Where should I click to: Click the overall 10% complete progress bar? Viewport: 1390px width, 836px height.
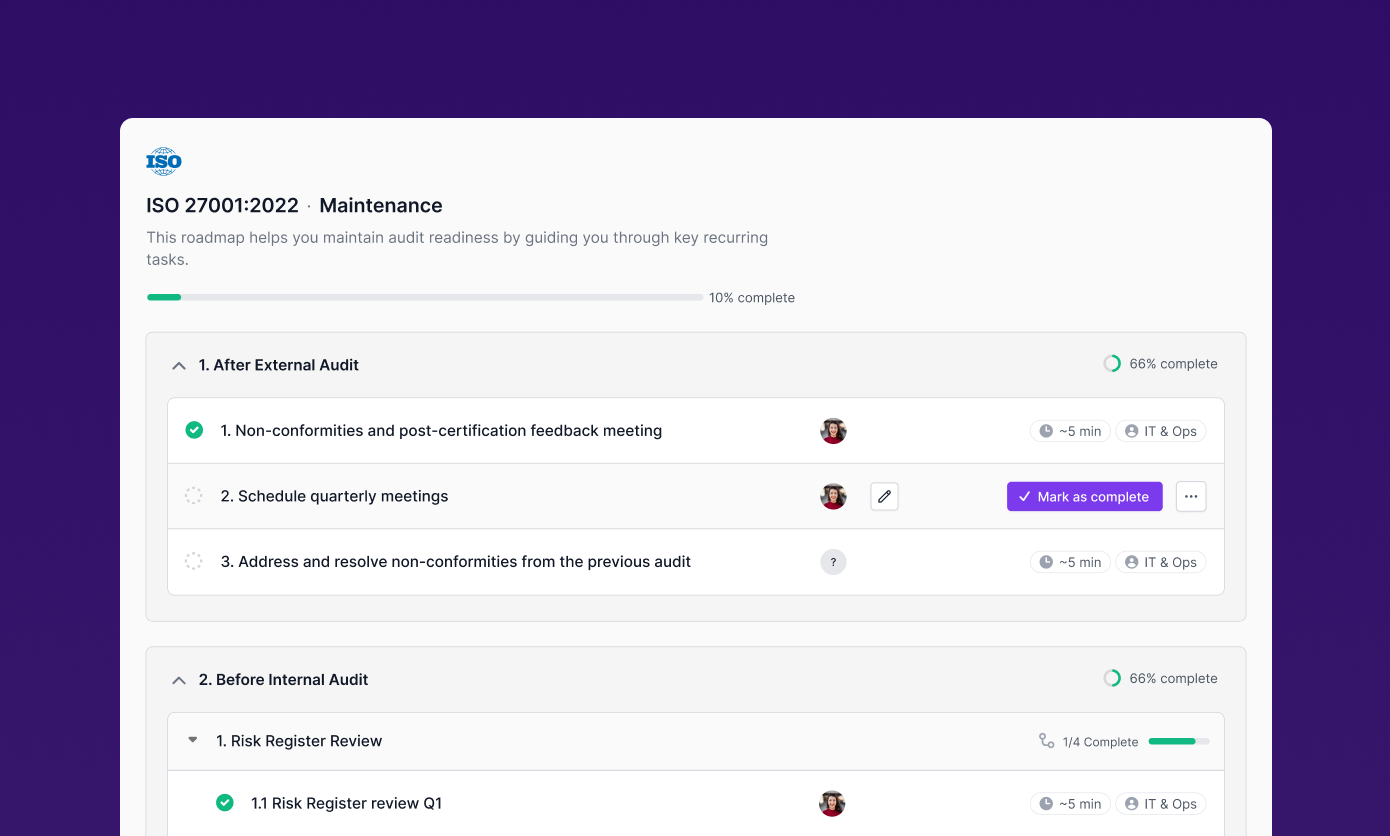(x=425, y=297)
